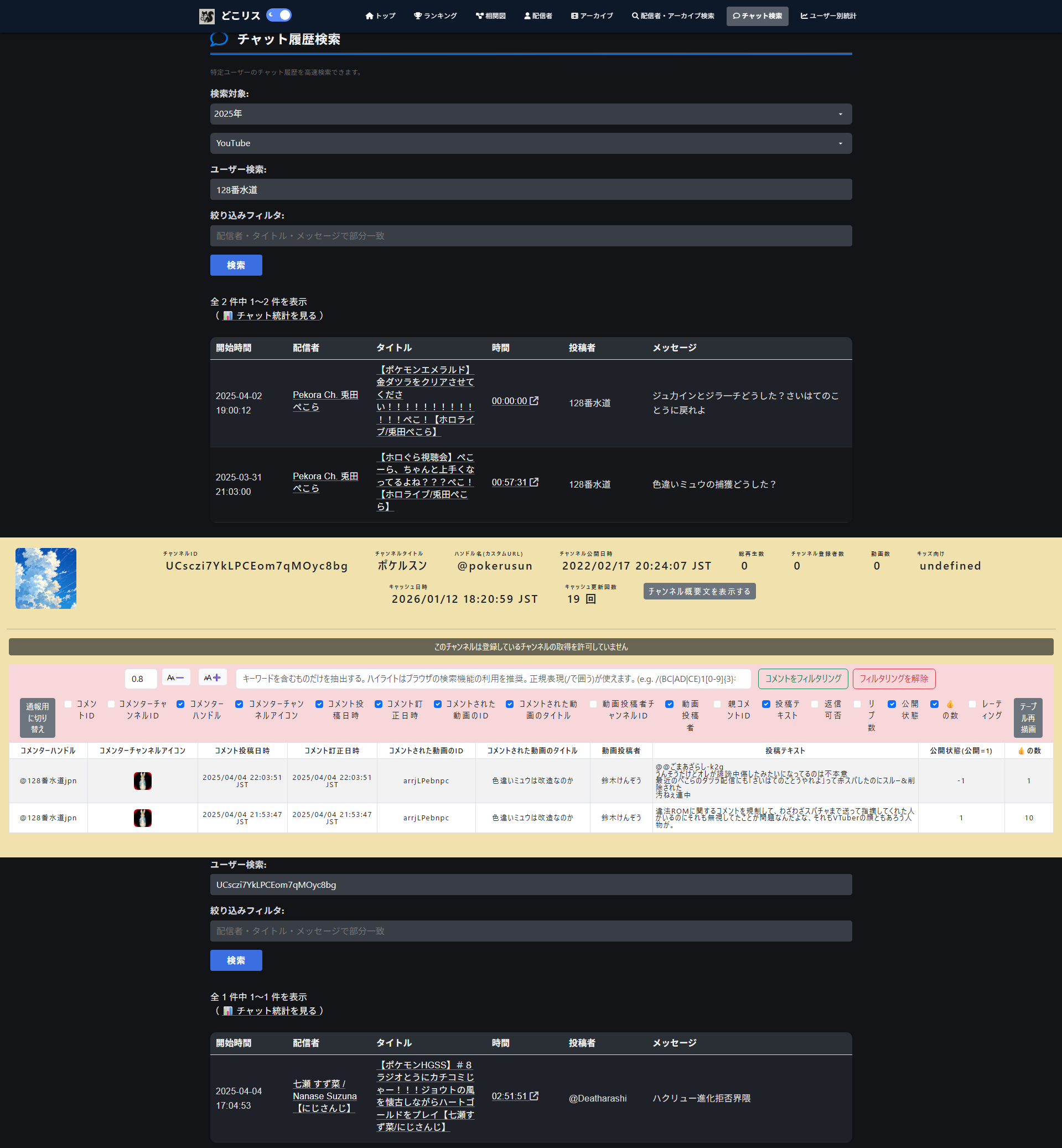Click the increase font size icon
The image size is (1062, 1148).
coord(213,678)
